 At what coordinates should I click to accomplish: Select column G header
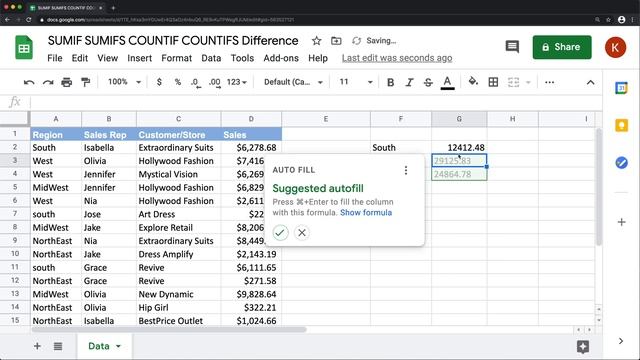point(459,119)
